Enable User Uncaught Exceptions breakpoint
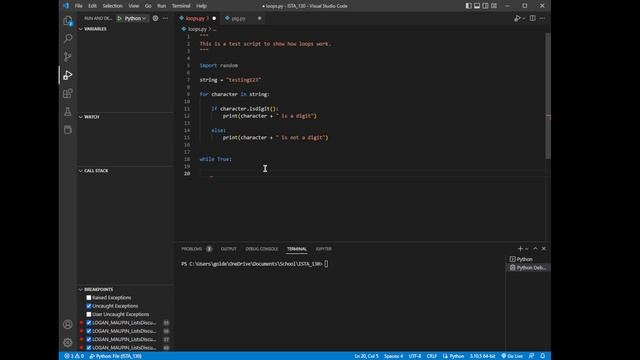This screenshot has height=360, width=640. click(89, 314)
